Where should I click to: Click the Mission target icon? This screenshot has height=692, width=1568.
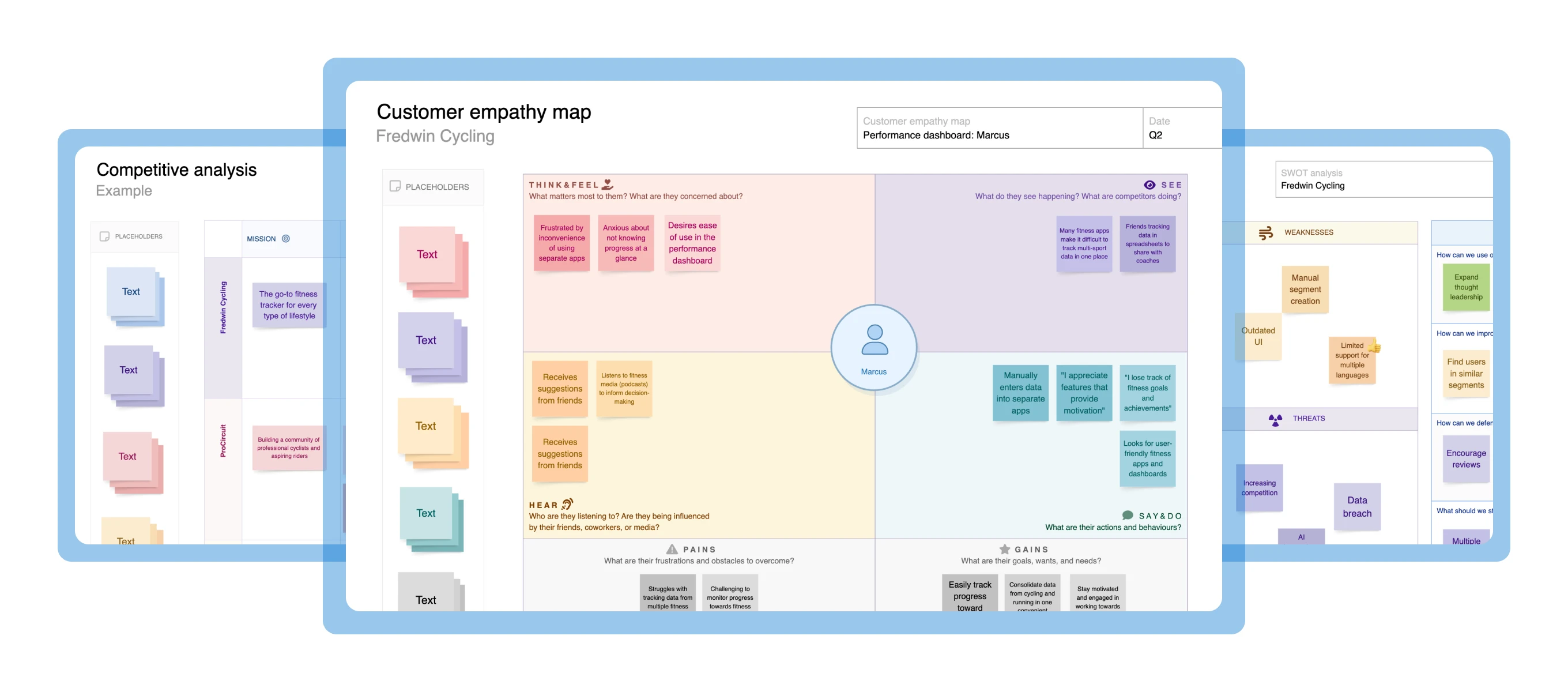286,239
